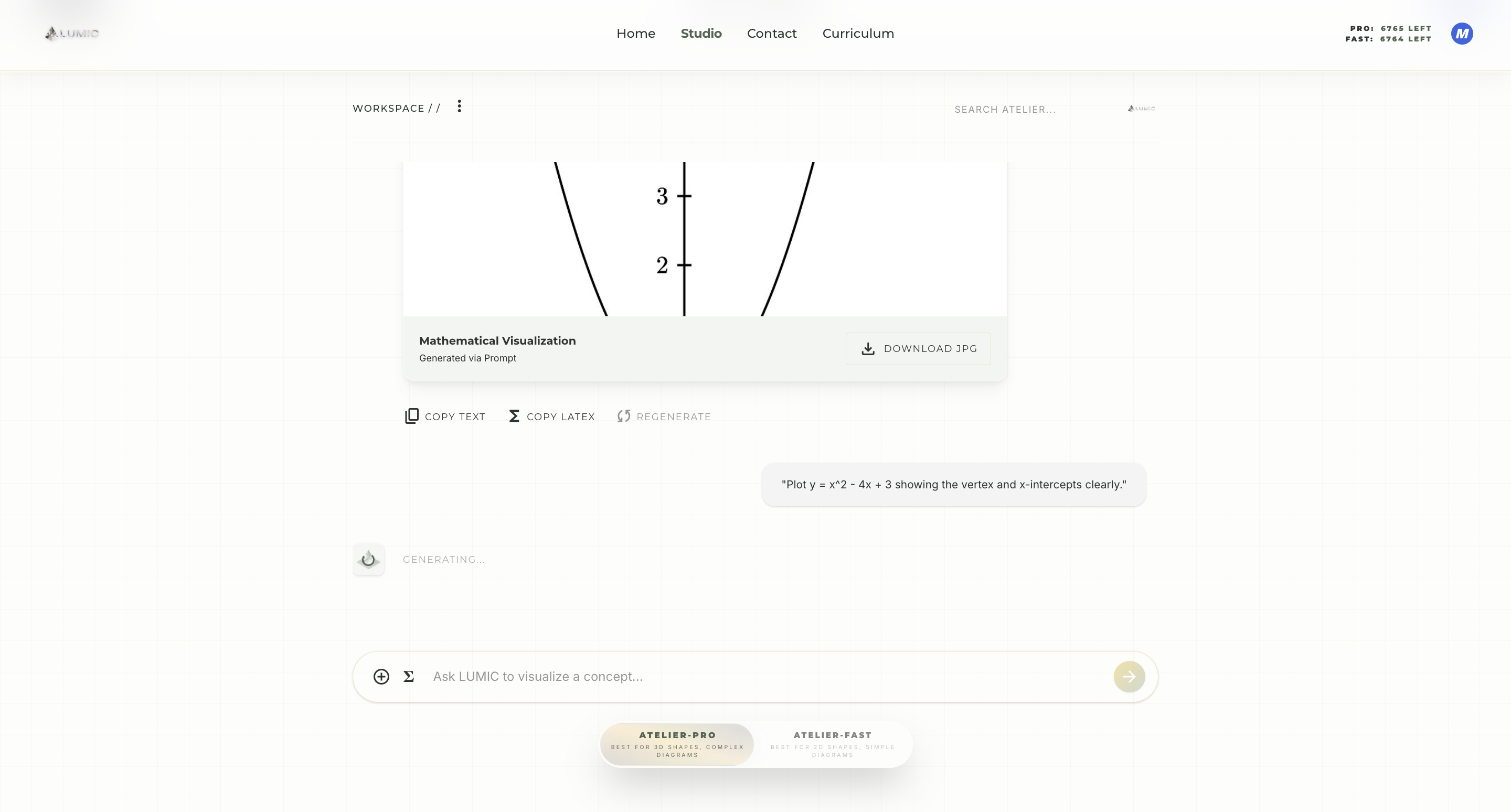Click the attach plus icon in prompt bar

pos(381,677)
